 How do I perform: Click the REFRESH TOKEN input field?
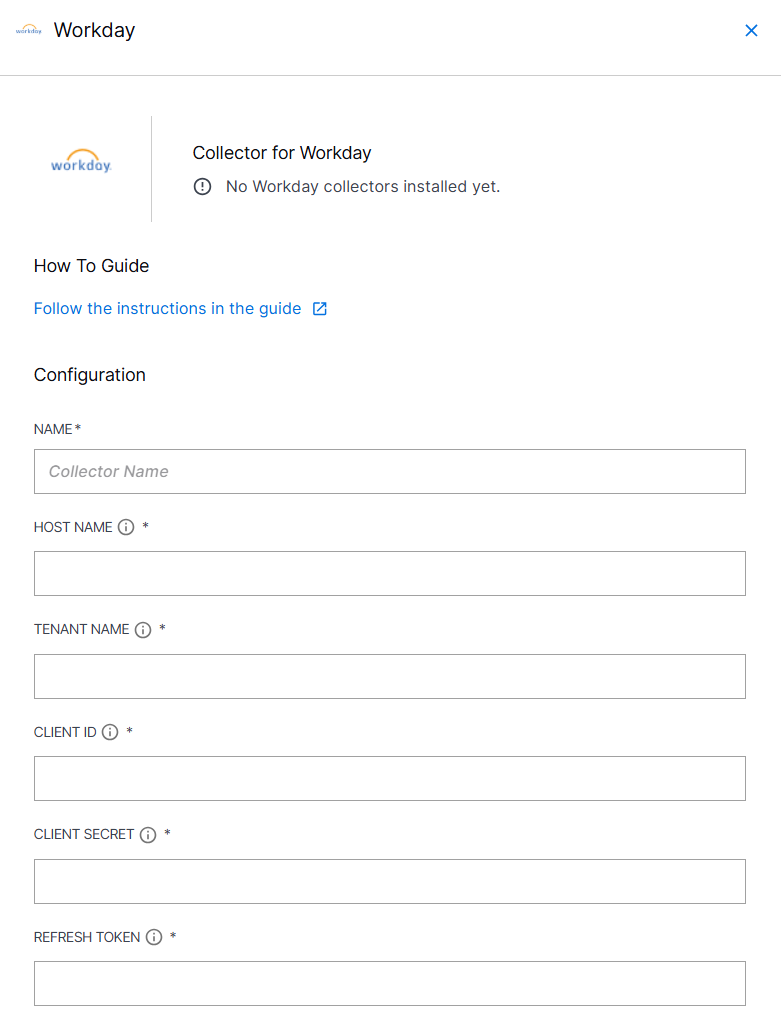coord(390,983)
